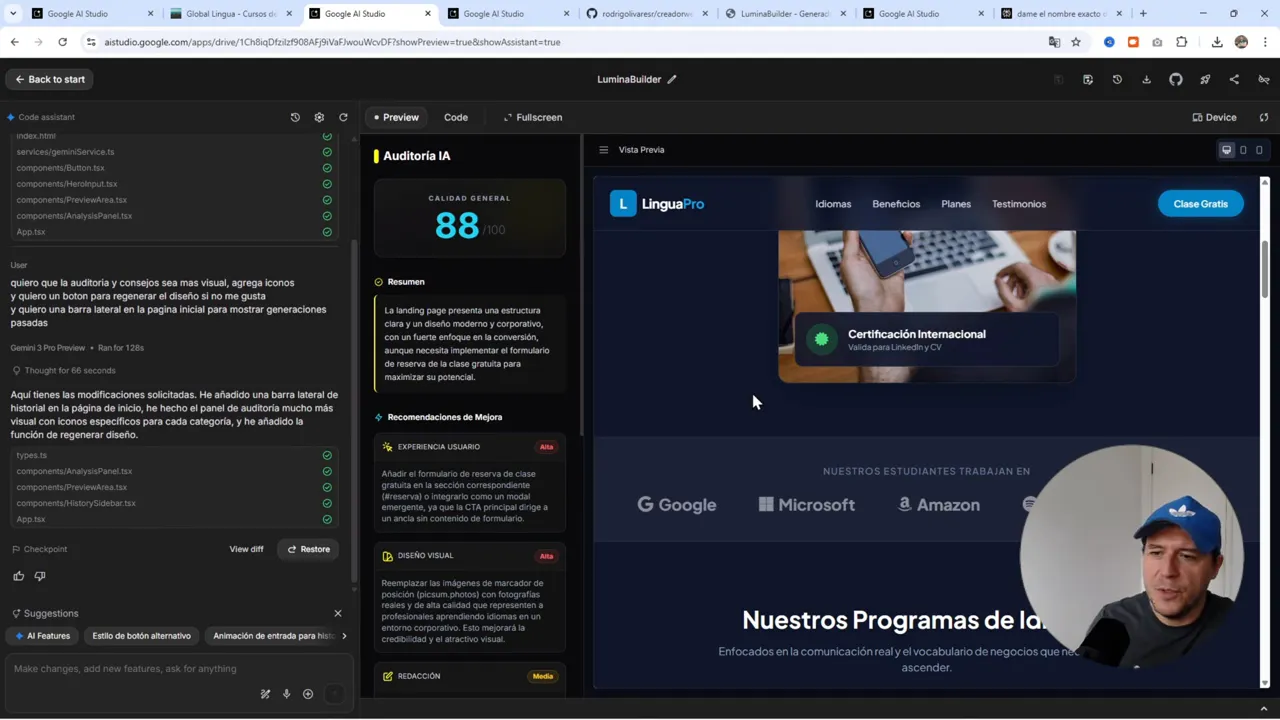
Task: Open the GitHub integration icon
Action: pyautogui.click(x=1175, y=79)
